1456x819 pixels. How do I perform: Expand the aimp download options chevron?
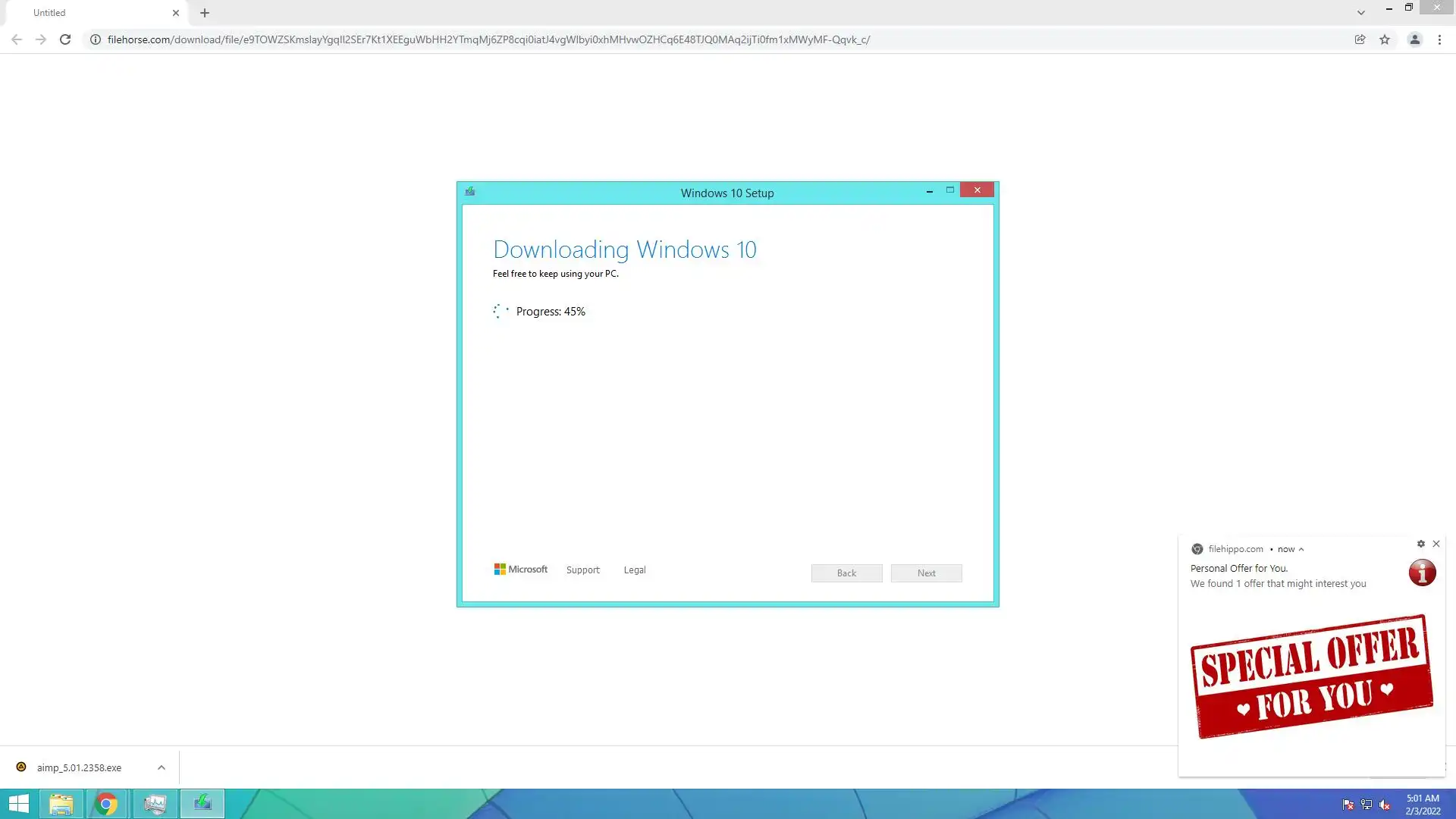point(162,767)
